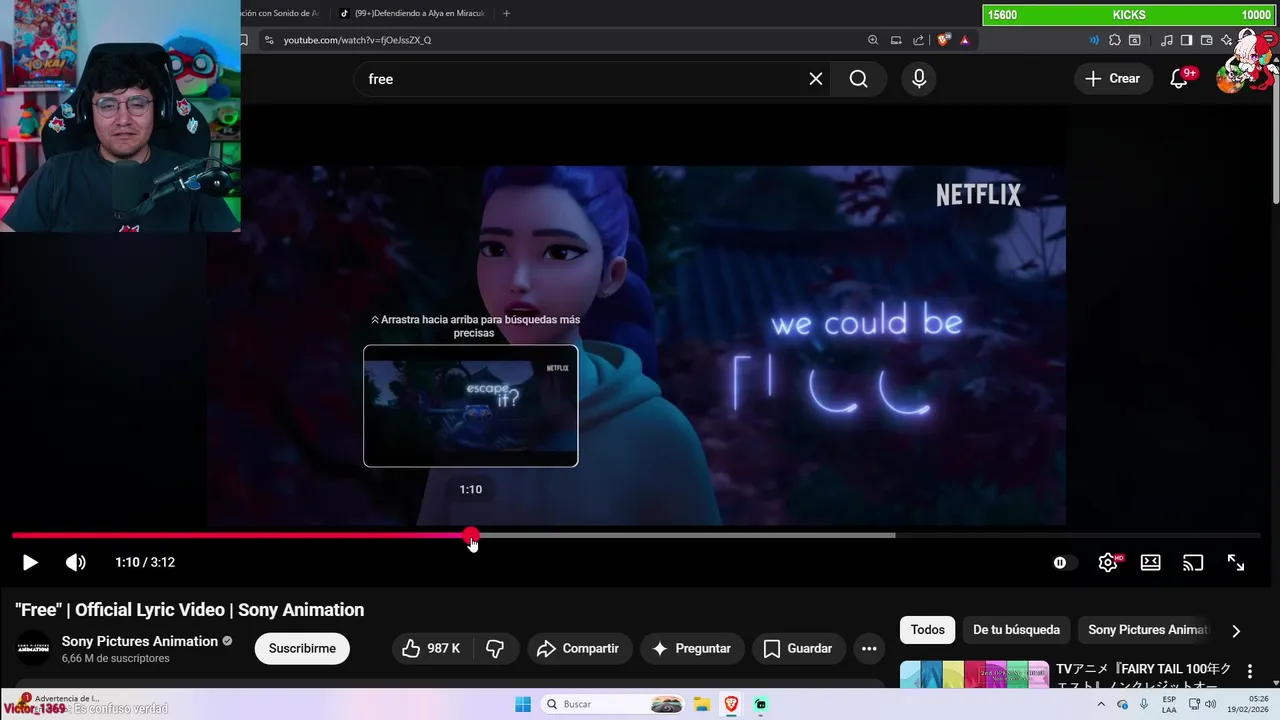This screenshot has width=1280, height=720.
Task: Start voice search with microphone
Action: coord(919,79)
